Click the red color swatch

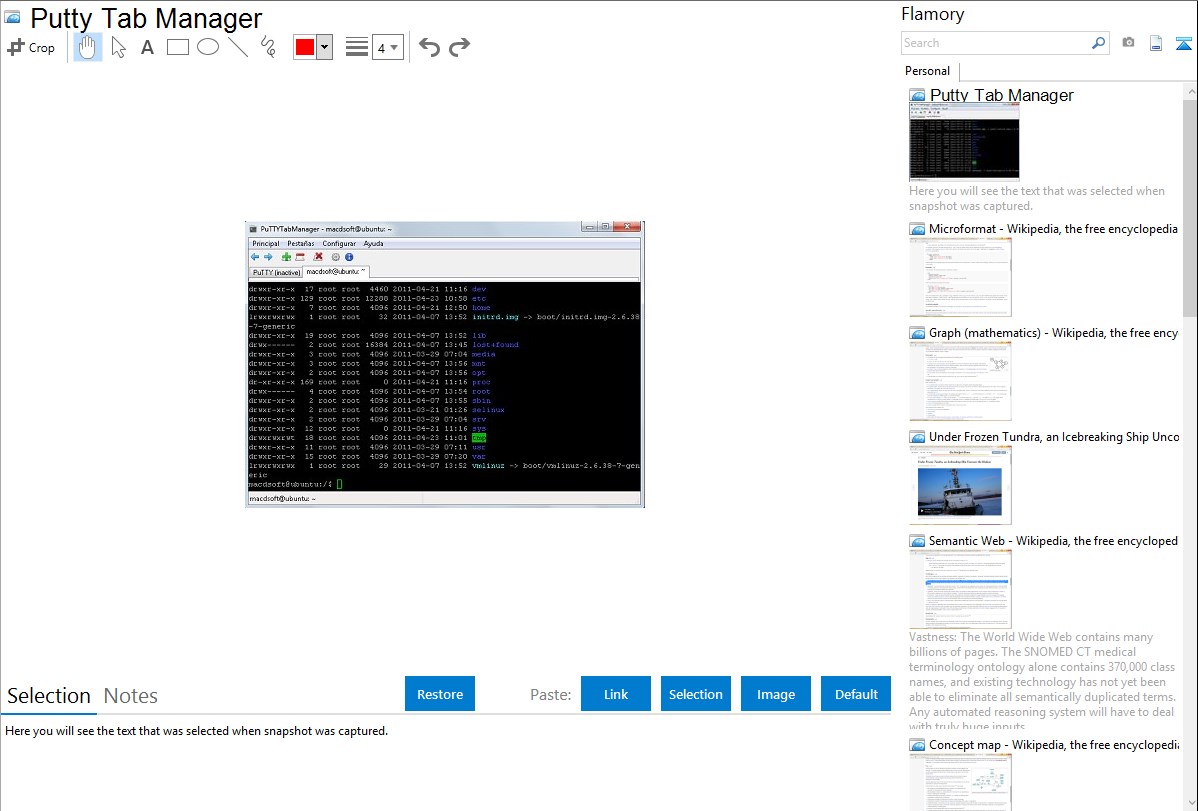coord(305,47)
